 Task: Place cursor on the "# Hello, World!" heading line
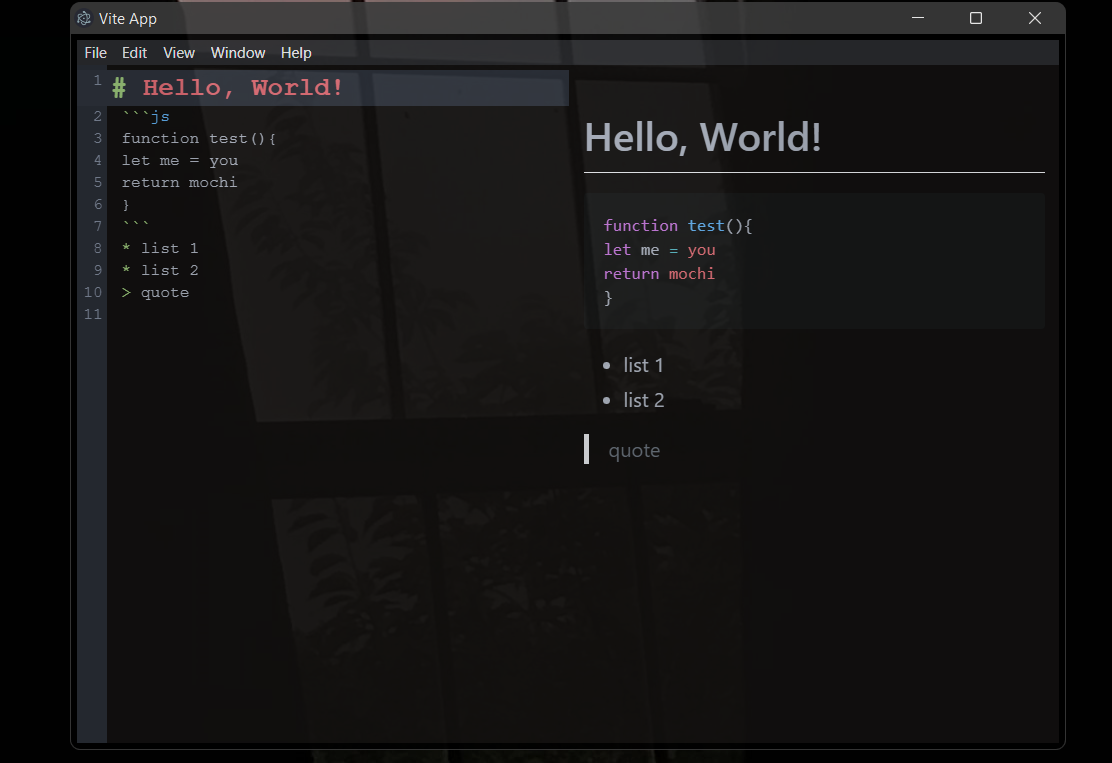(230, 87)
